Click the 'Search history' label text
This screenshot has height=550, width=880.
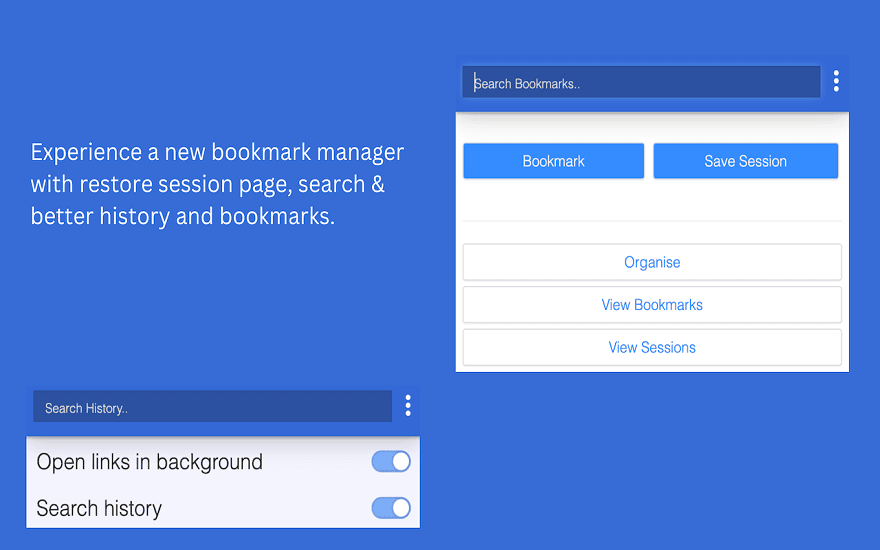coord(99,508)
